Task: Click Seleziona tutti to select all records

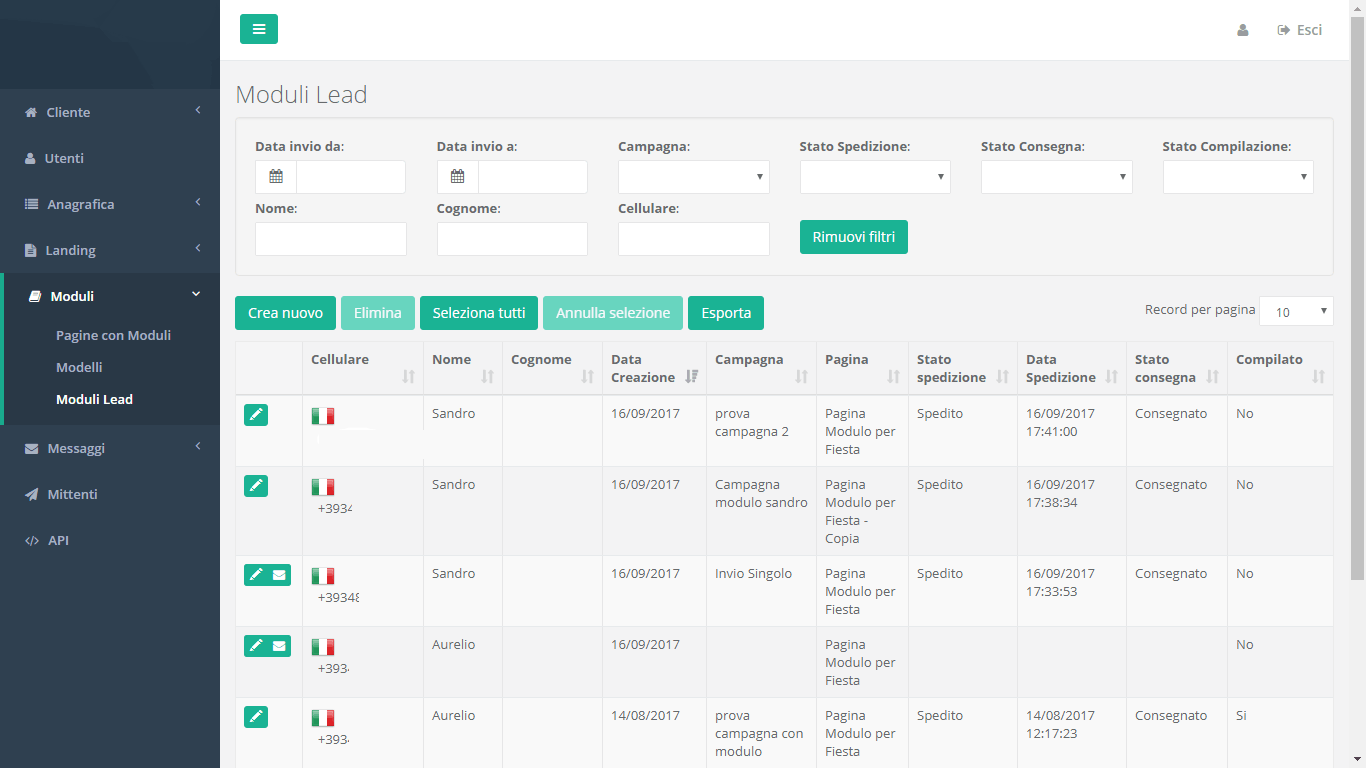Action: click(478, 313)
